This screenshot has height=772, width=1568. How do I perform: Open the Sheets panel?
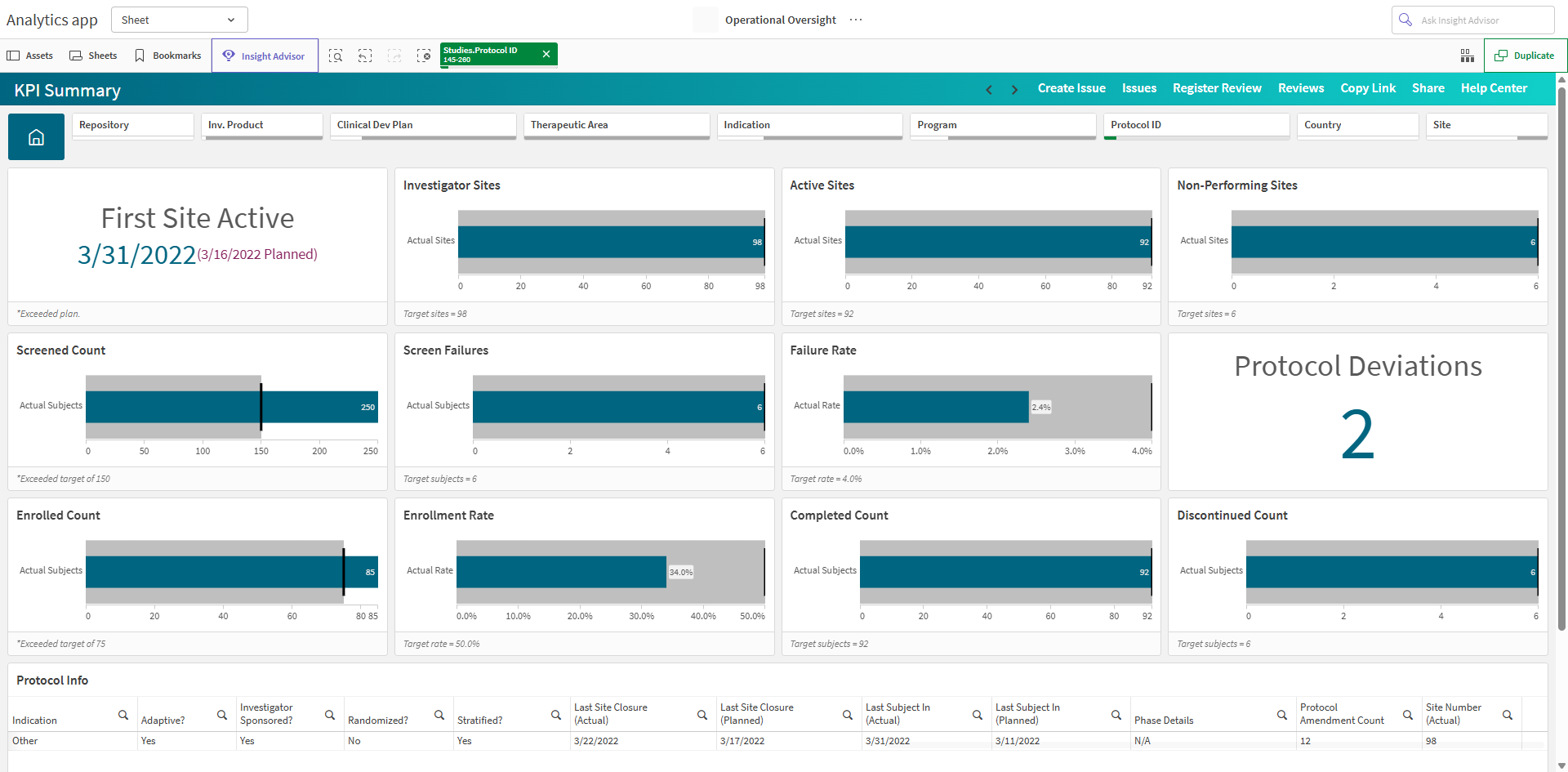[x=93, y=56]
